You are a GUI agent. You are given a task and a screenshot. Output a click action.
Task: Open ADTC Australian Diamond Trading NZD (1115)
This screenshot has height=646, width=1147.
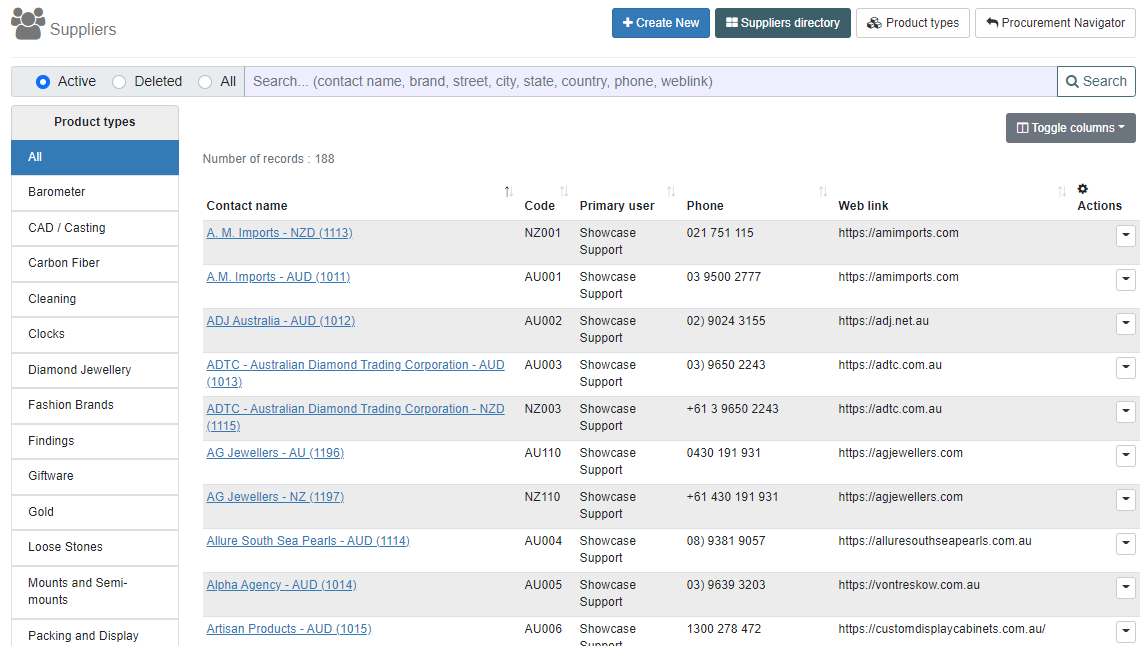(356, 417)
